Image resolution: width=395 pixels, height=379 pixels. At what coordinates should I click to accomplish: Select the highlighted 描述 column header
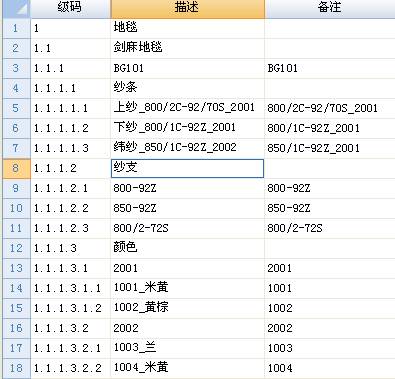tap(188, 8)
